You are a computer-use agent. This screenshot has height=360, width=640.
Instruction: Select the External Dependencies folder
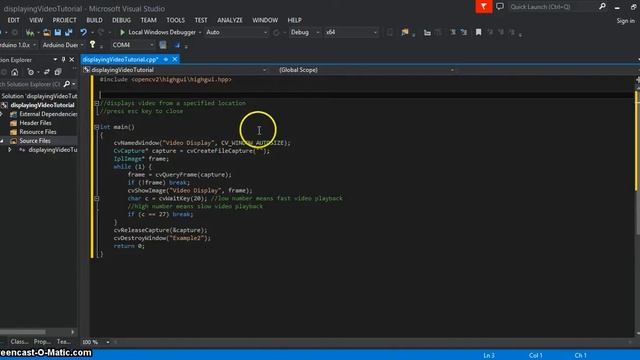[x=48, y=114]
